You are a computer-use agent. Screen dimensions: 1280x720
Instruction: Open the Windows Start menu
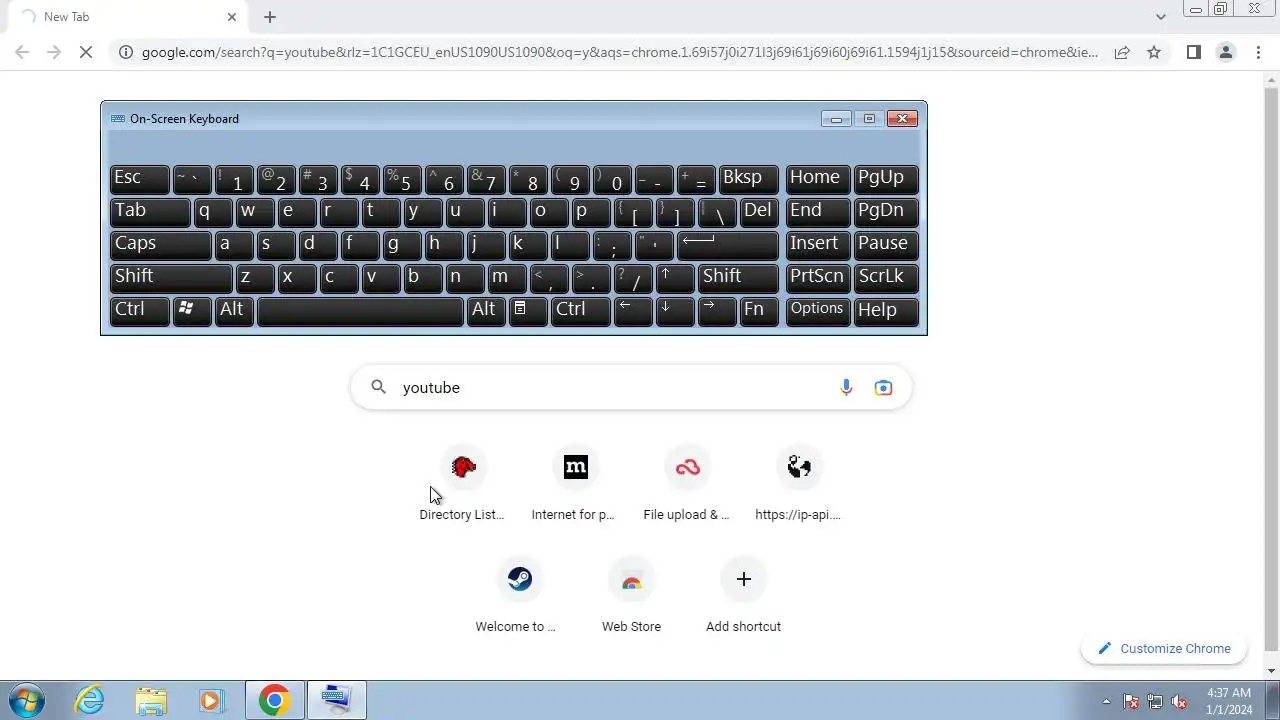pyautogui.click(x=26, y=700)
